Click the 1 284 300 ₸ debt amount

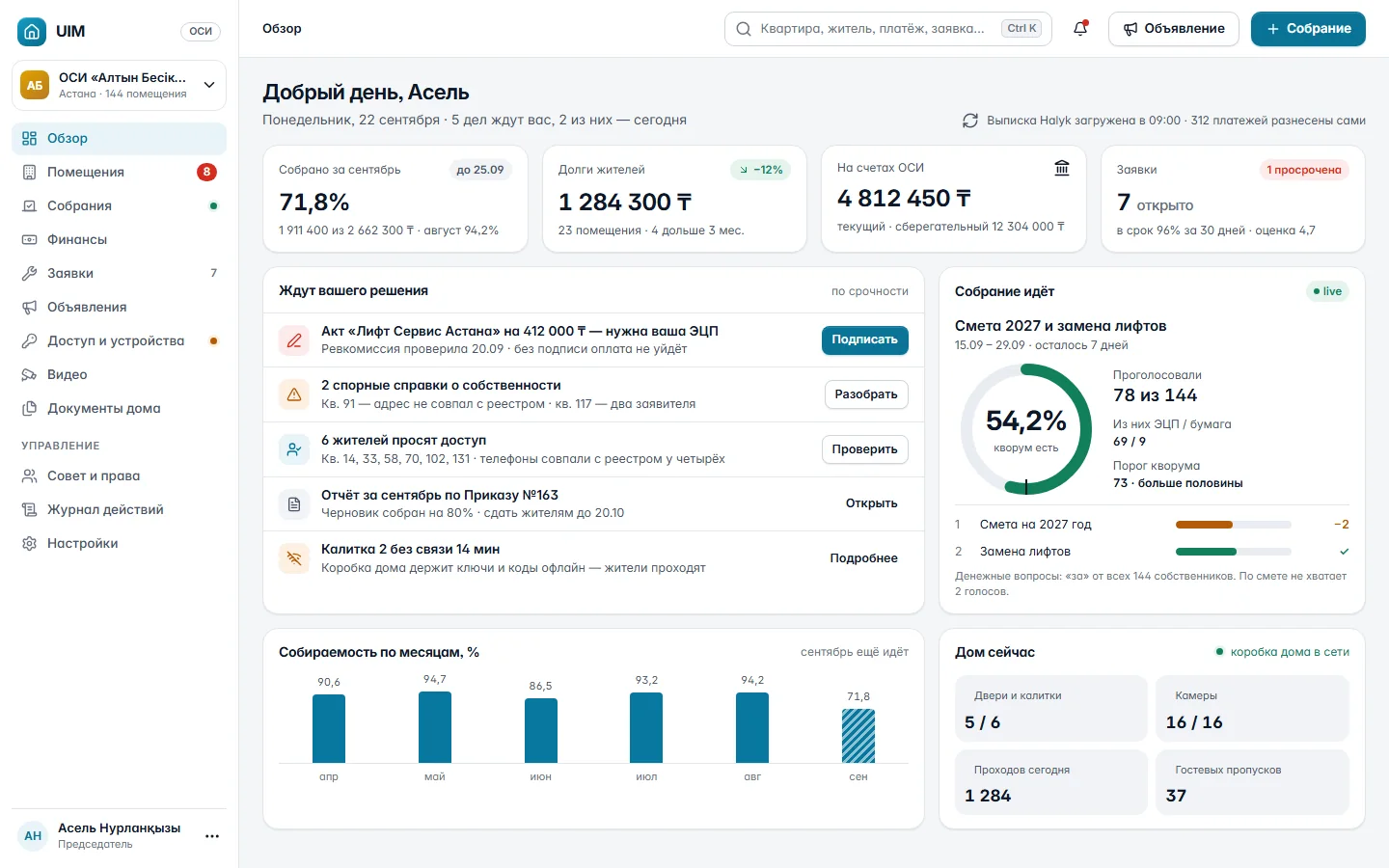tap(625, 203)
